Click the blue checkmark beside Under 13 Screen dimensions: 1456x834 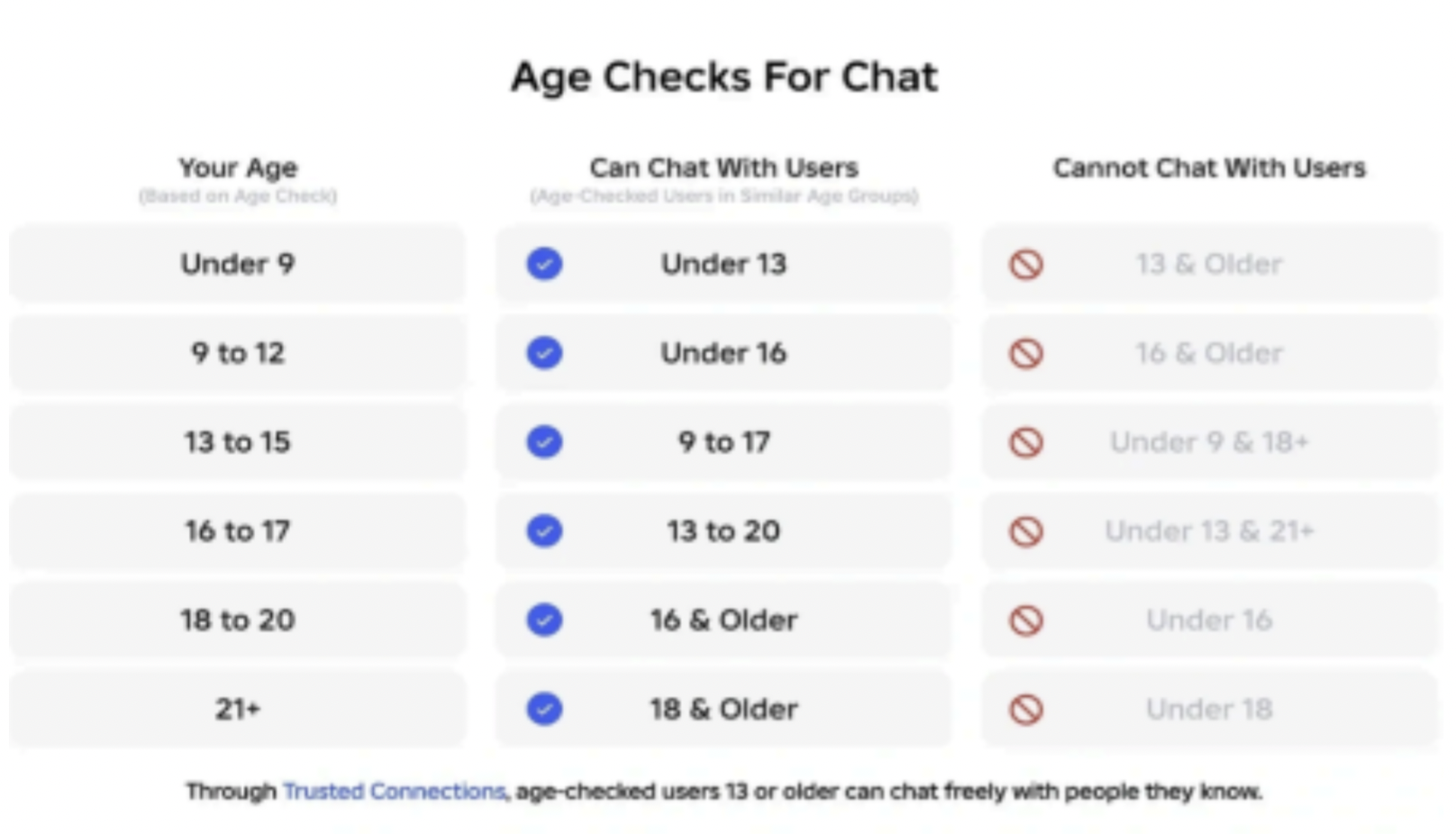(544, 264)
